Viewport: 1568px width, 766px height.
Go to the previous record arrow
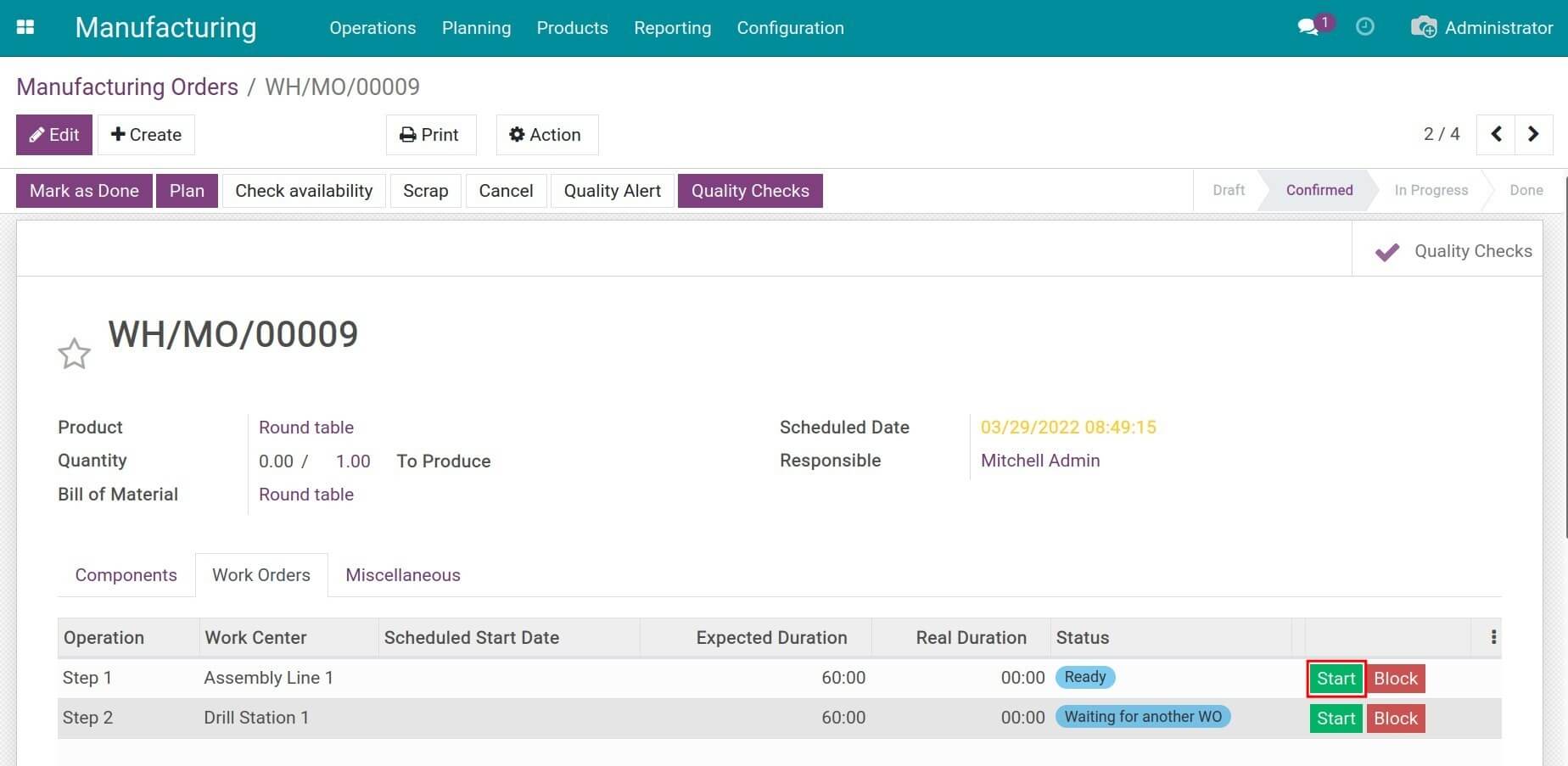click(1496, 134)
